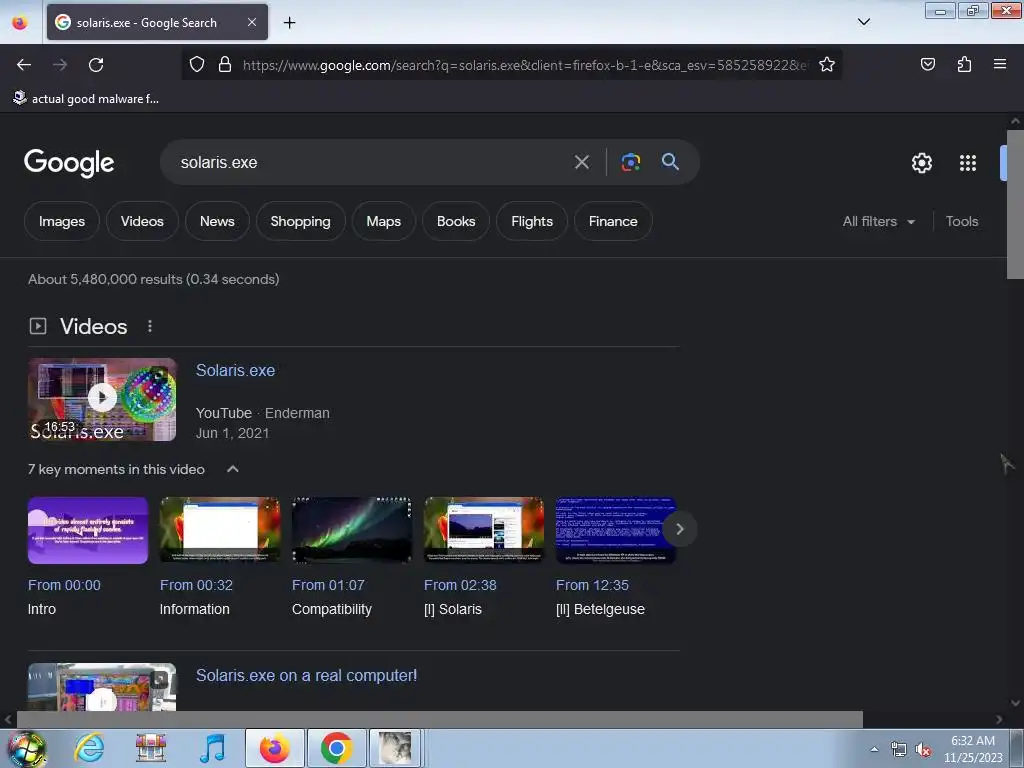This screenshot has height=768, width=1024.
Task: Switch to Firefox in the taskbar
Action: pos(274,748)
